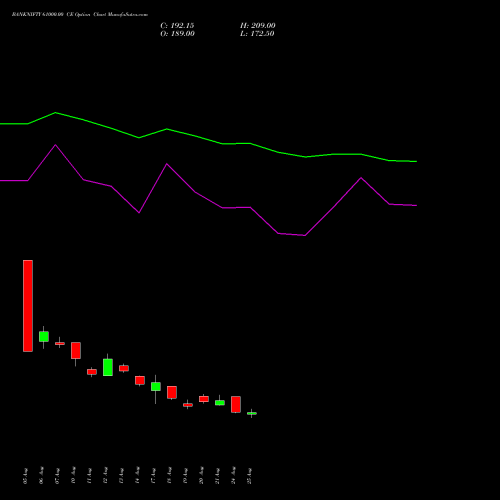
Task: Click the green candle for 21 Aug
Action: coord(220,402)
